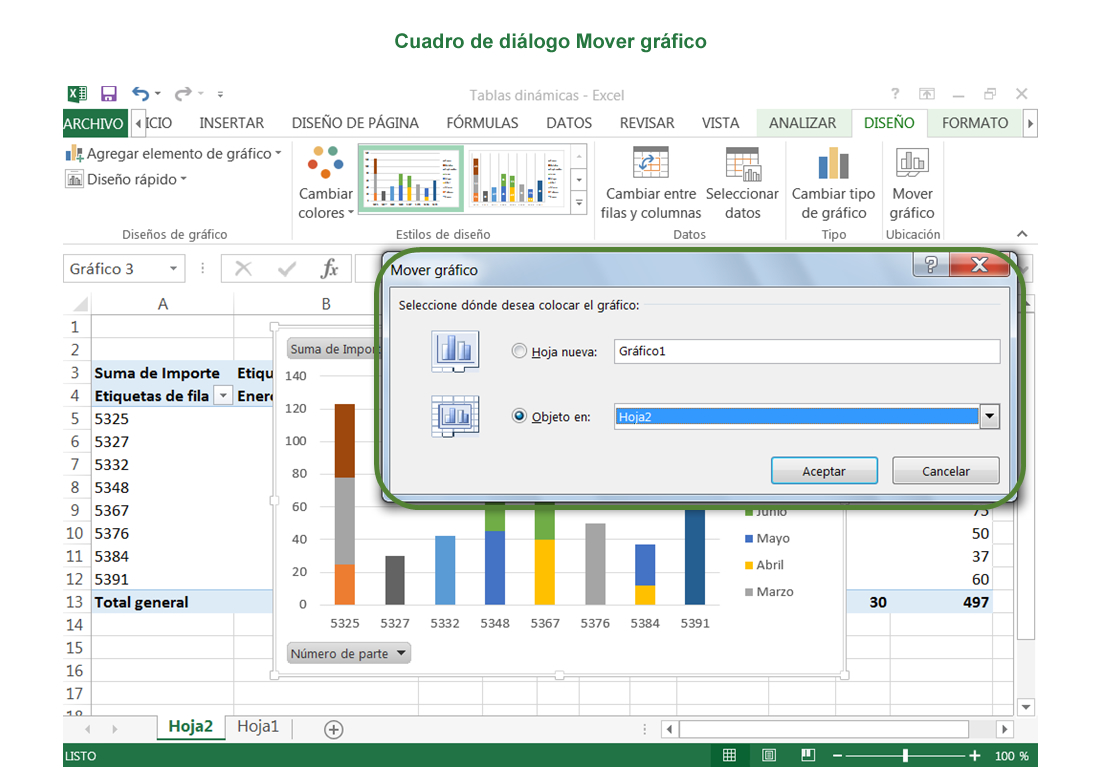
Task: Click the horizontal scrollbar right arrow
Action: [1004, 729]
